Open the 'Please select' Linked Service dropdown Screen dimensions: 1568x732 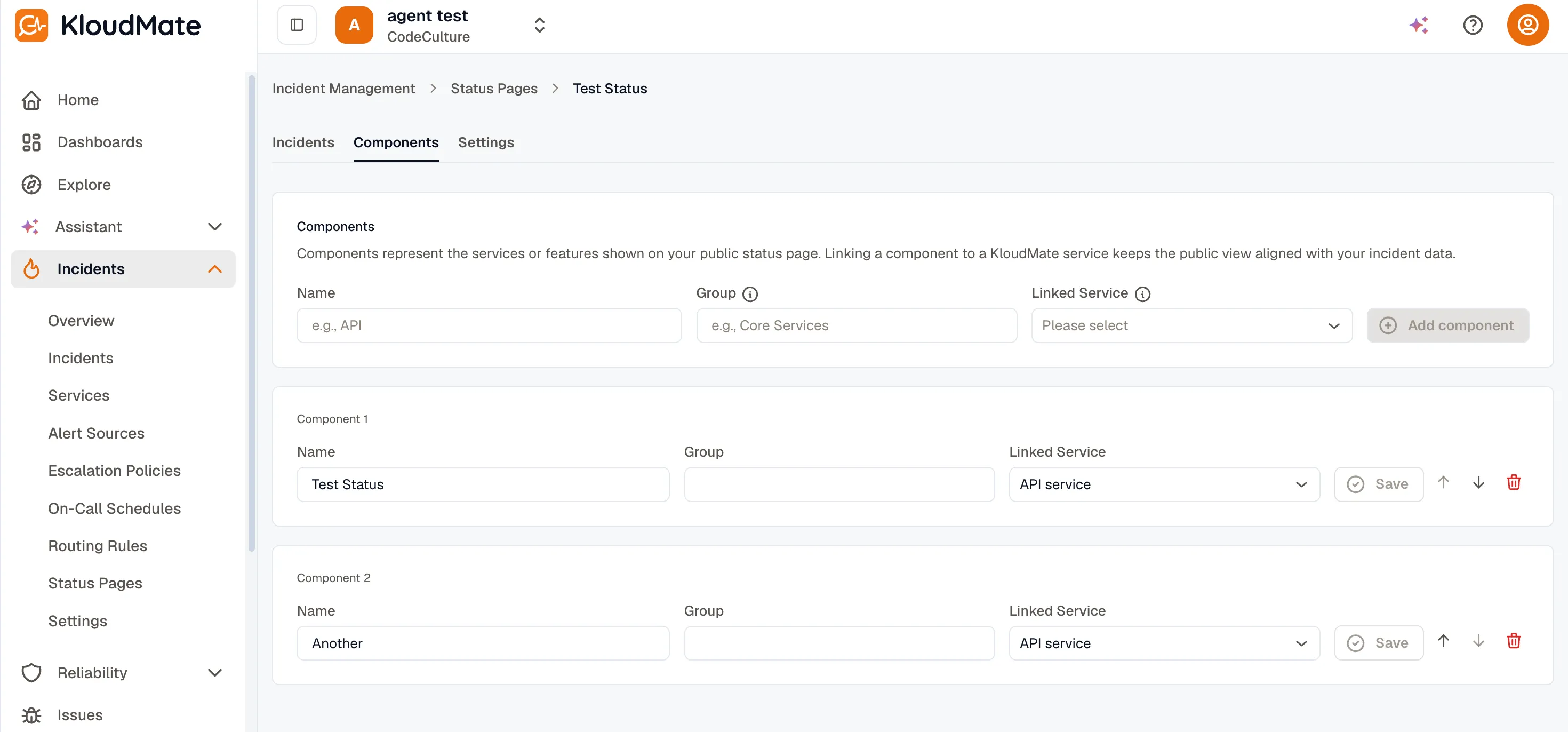pyautogui.click(x=1191, y=325)
